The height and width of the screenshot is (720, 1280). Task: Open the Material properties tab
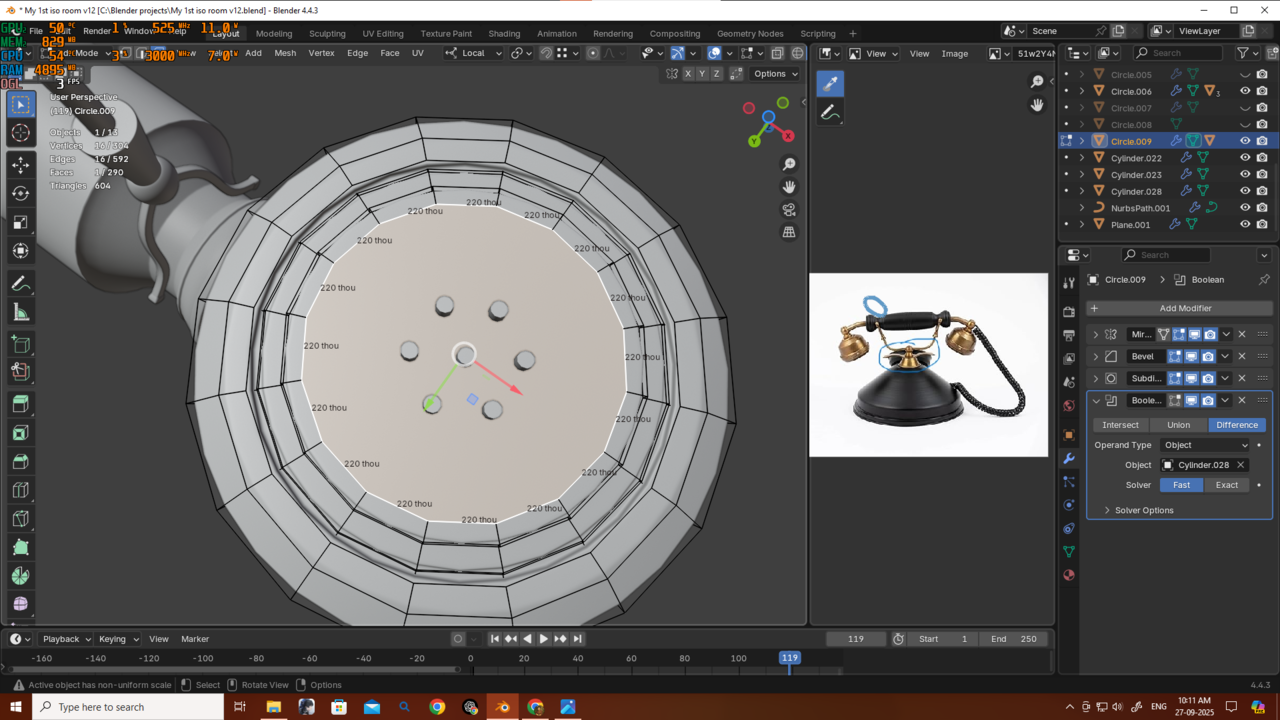(x=1069, y=575)
